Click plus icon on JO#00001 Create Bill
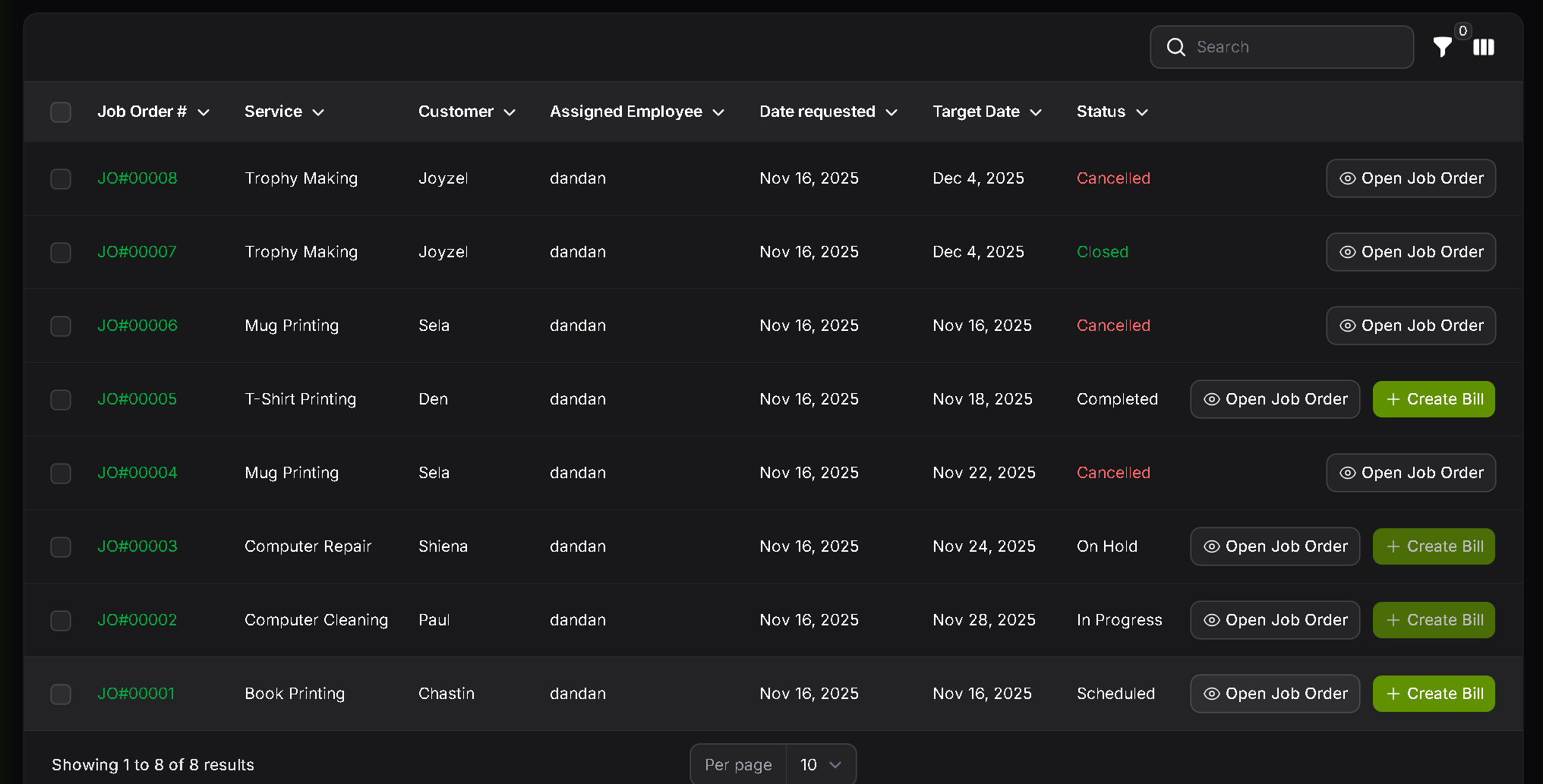This screenshot has height=784, width=1543. point(1393,694)
